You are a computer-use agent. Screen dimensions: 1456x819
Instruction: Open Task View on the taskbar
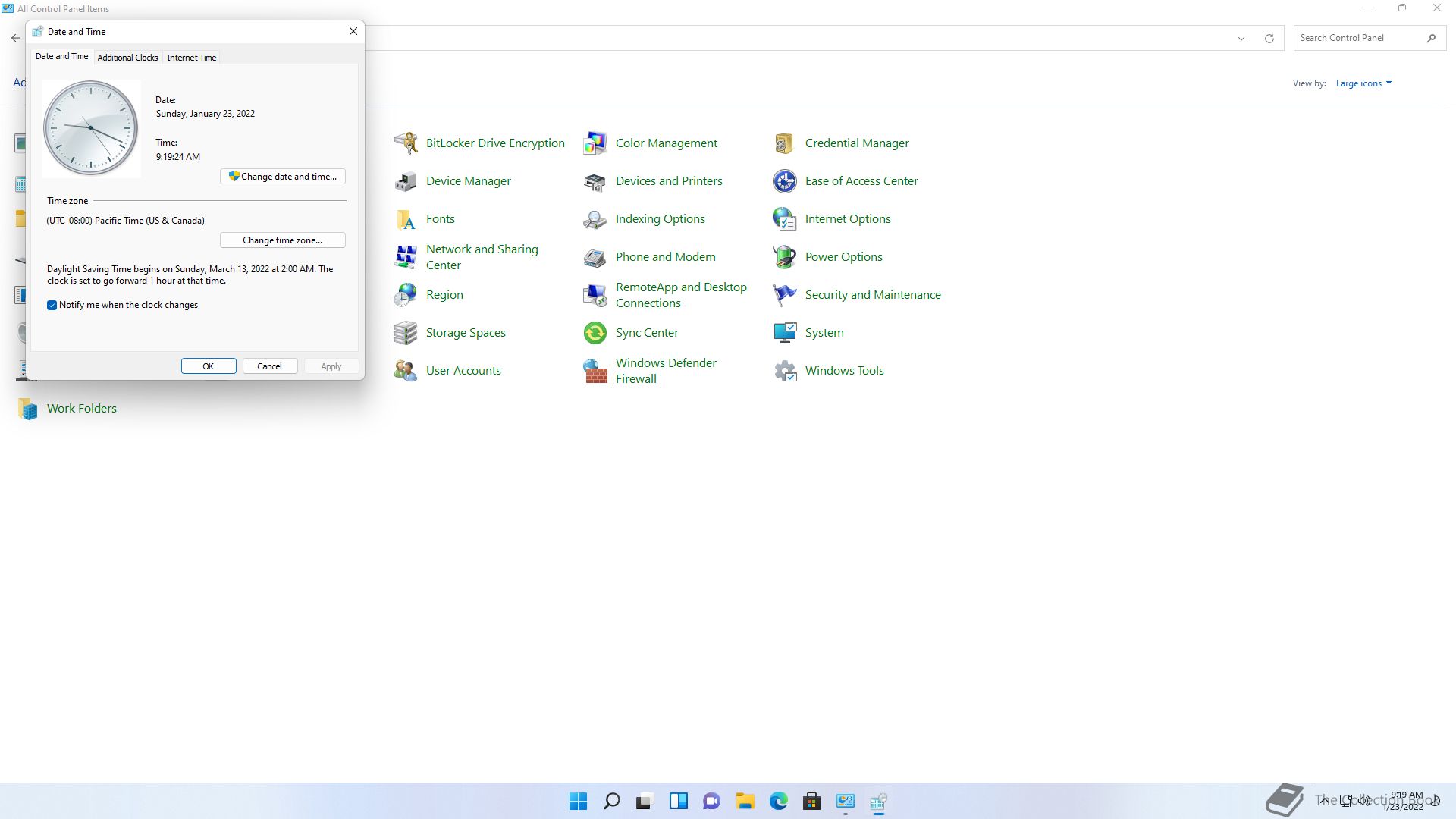click(x=645, y=801)
